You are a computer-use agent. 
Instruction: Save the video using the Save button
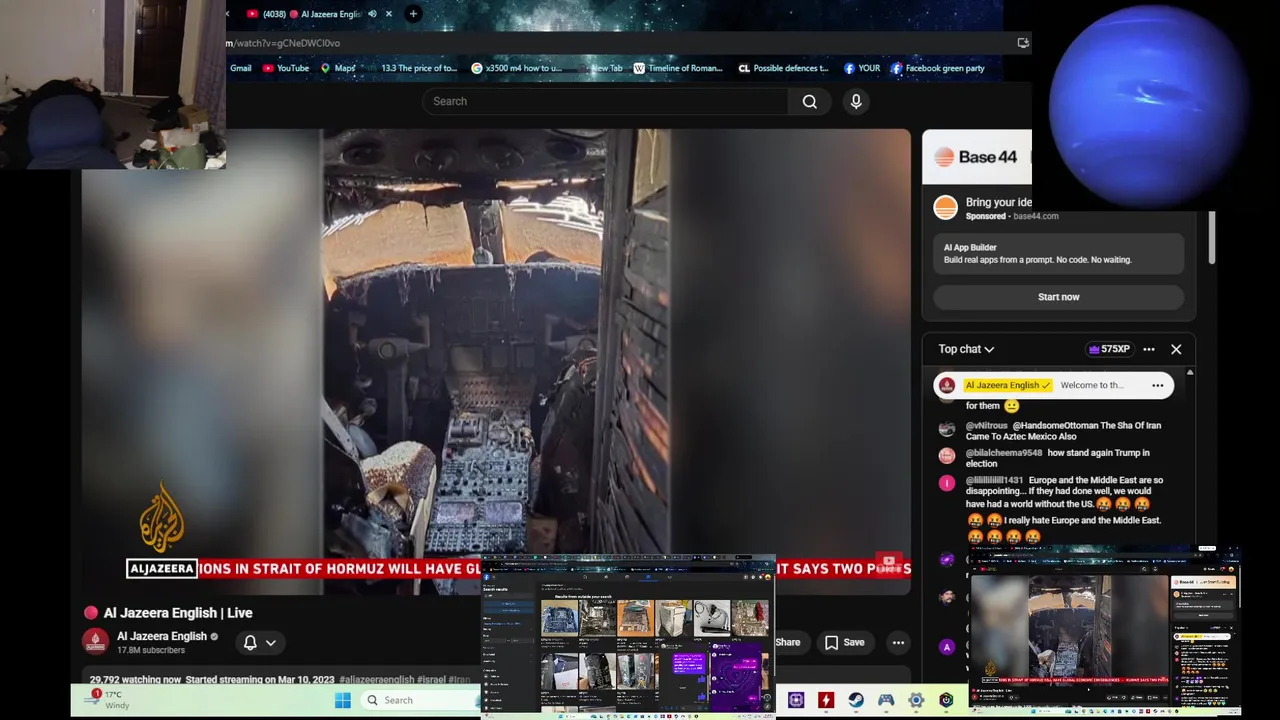pos(844,642)
